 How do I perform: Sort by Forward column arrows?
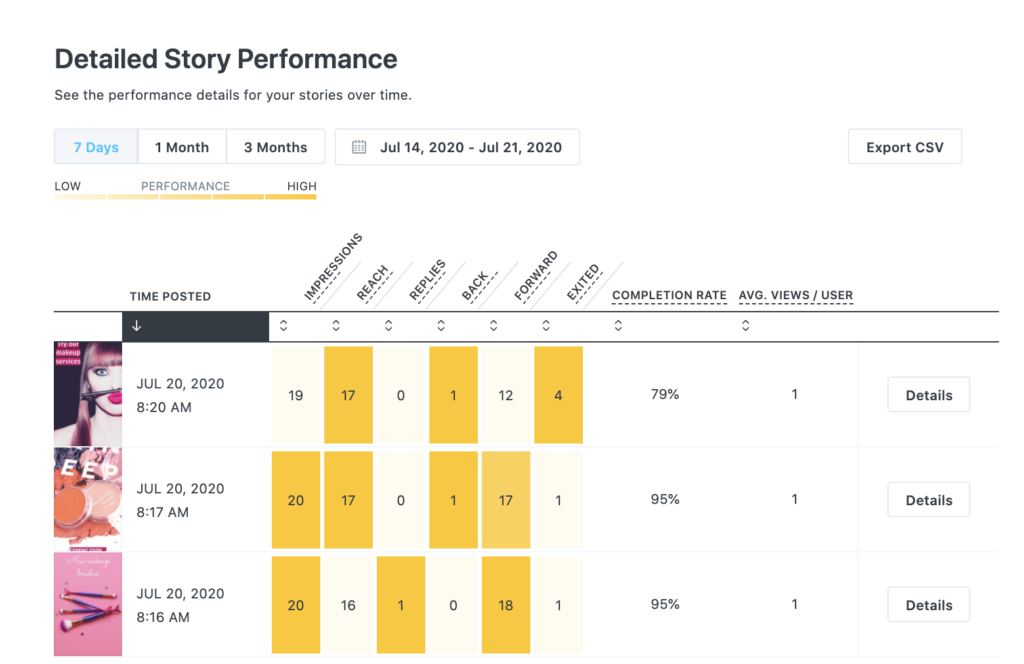[x=494, y=326]
